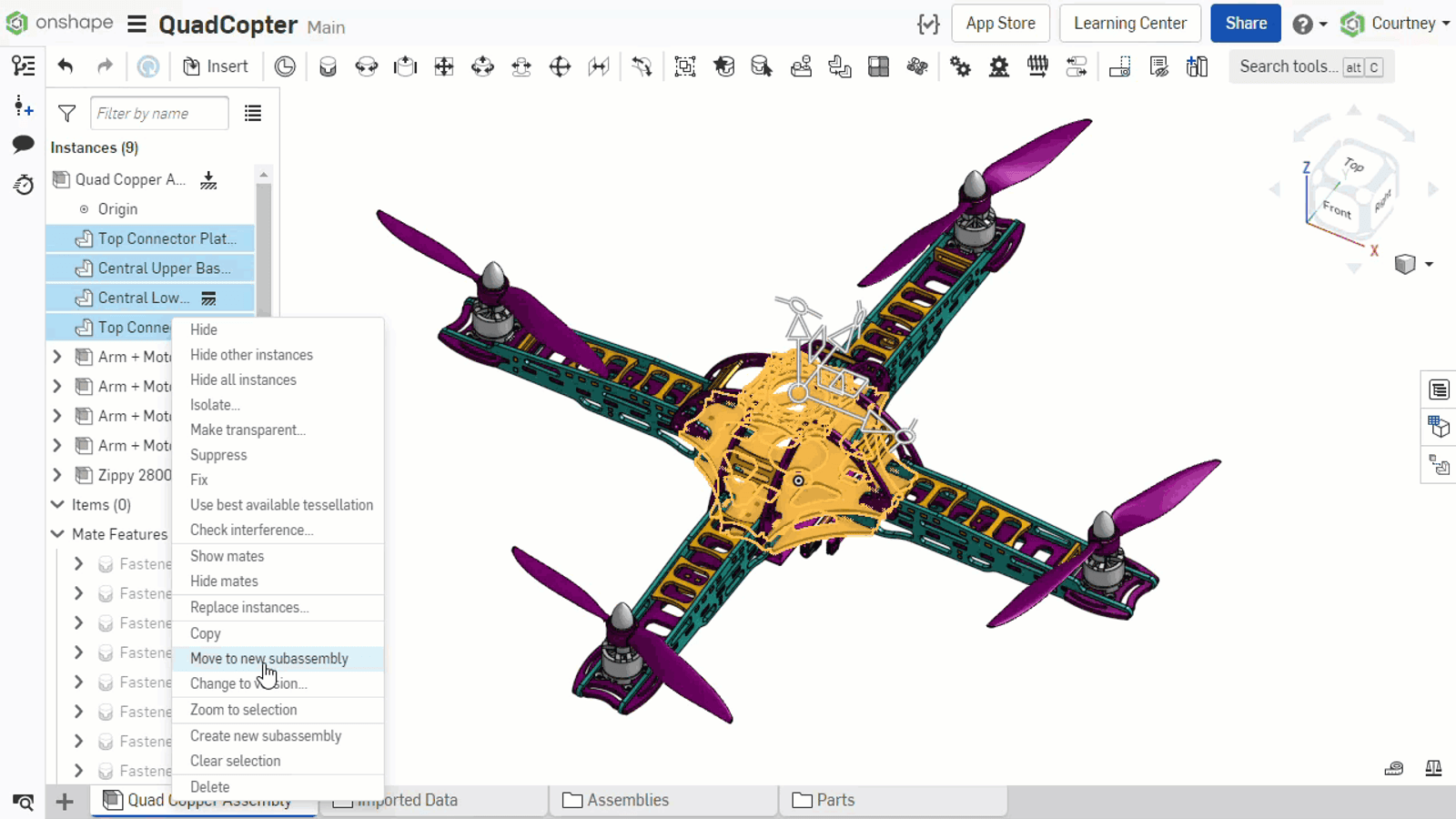
Task: Click the Undo icon in the toolbar
Action: point(63,66)
